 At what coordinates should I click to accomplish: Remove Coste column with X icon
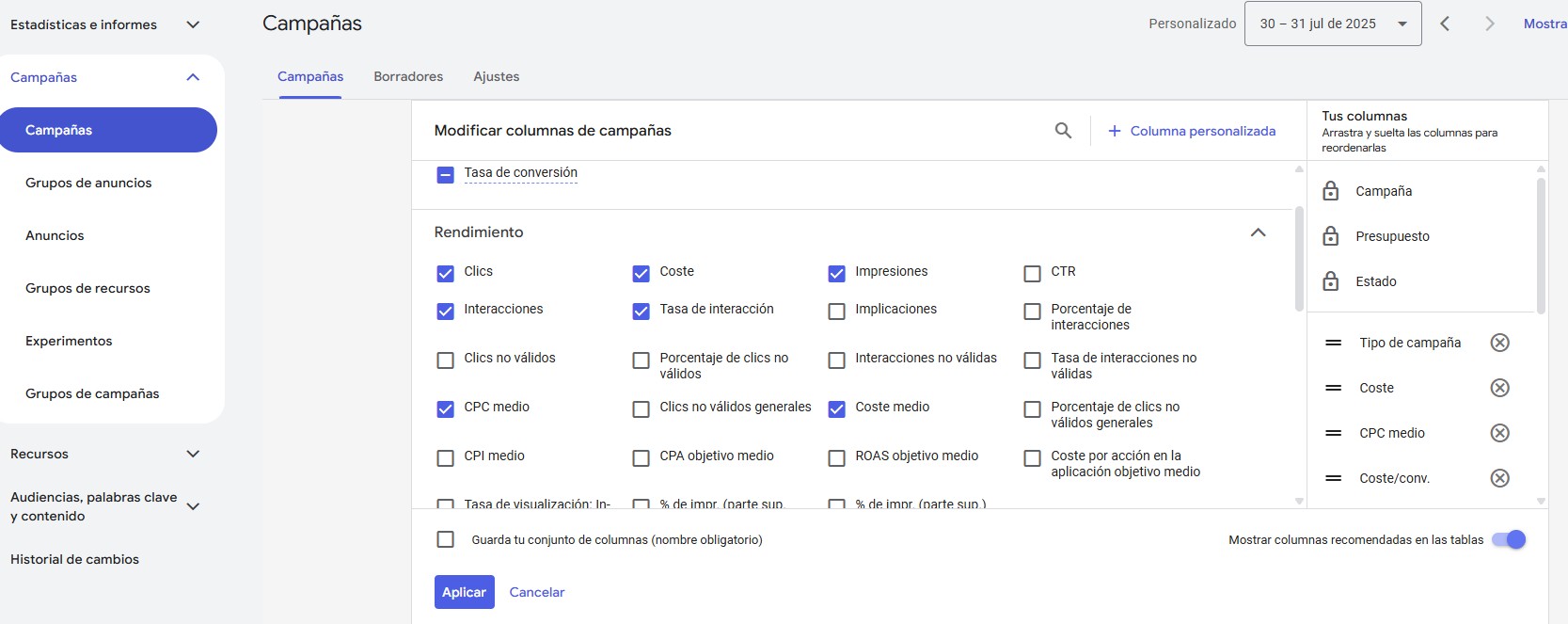point(1500,388)
